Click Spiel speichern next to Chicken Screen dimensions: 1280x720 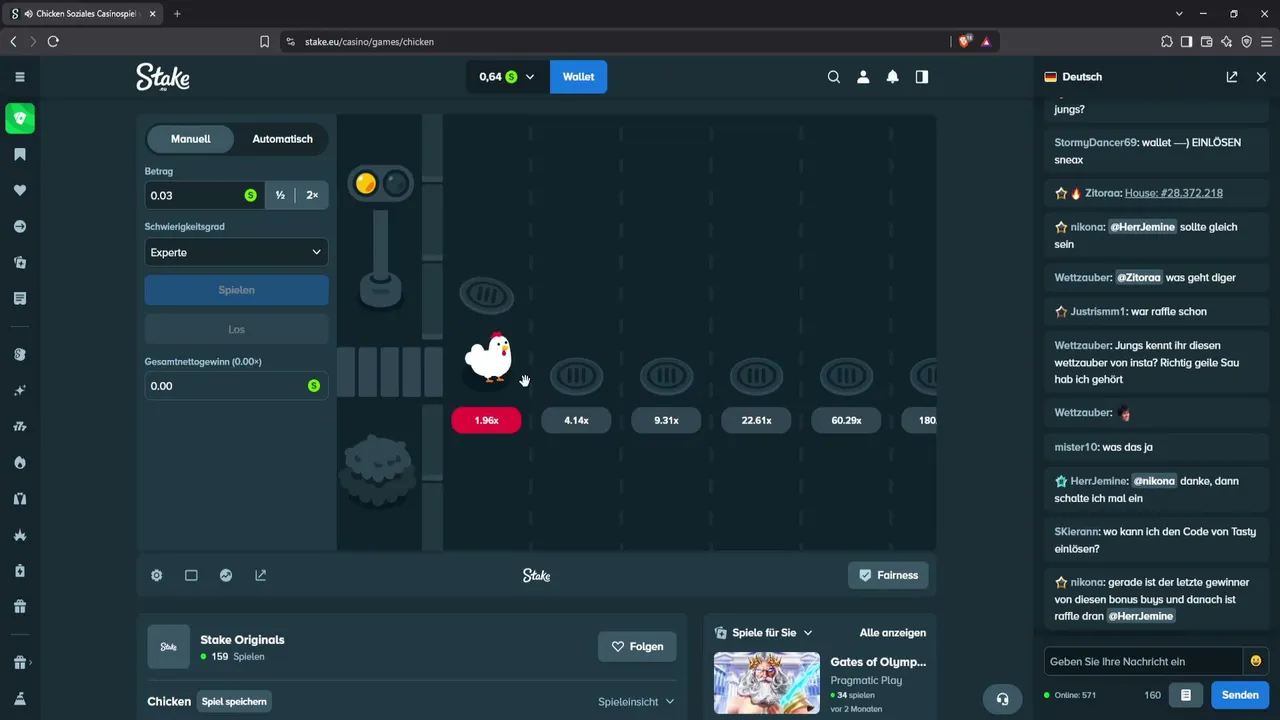coord(234,702)
